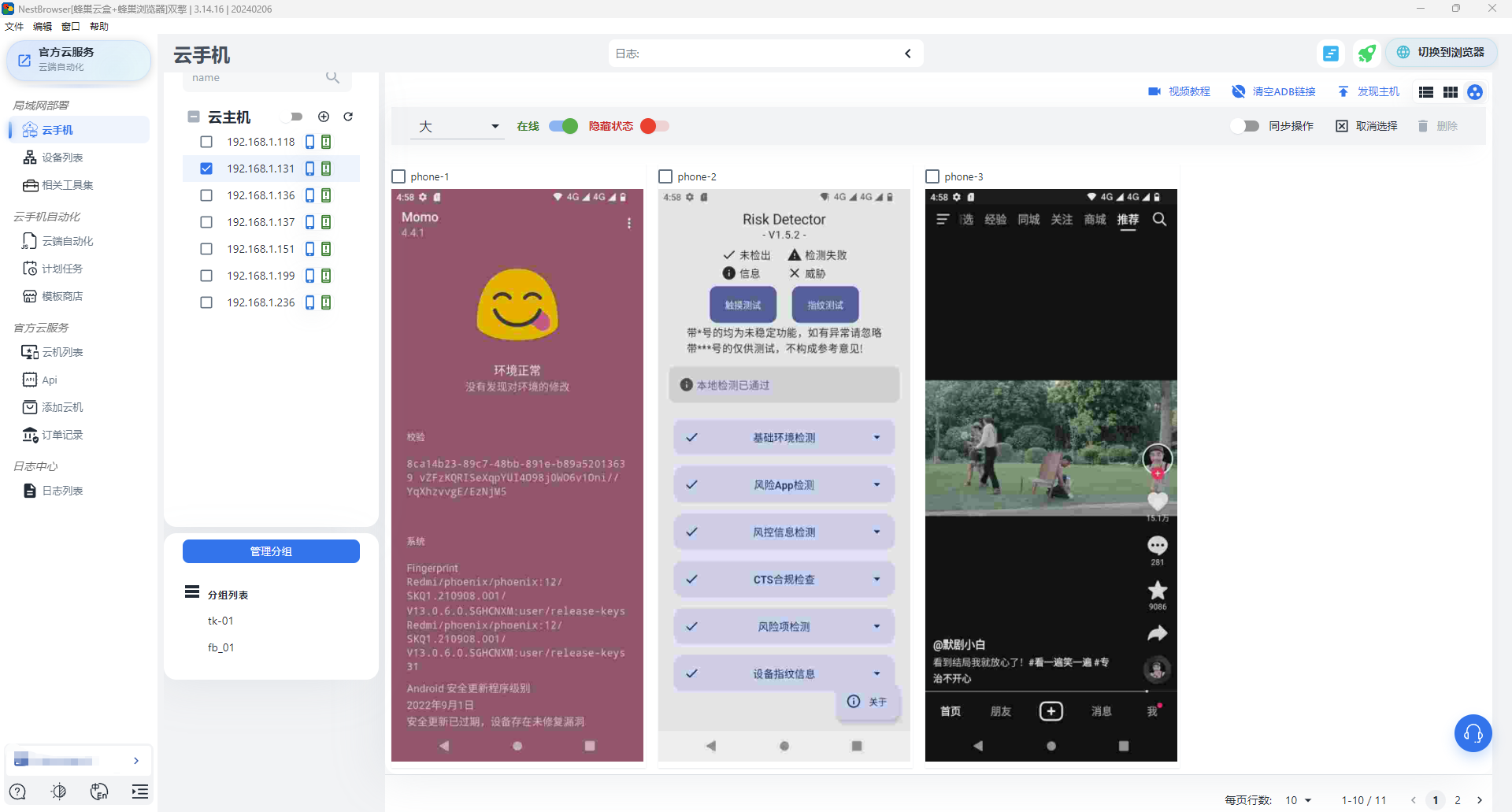Click the 管理分组 button
This screenshot has width=1512, height=812.
[270, 551]
